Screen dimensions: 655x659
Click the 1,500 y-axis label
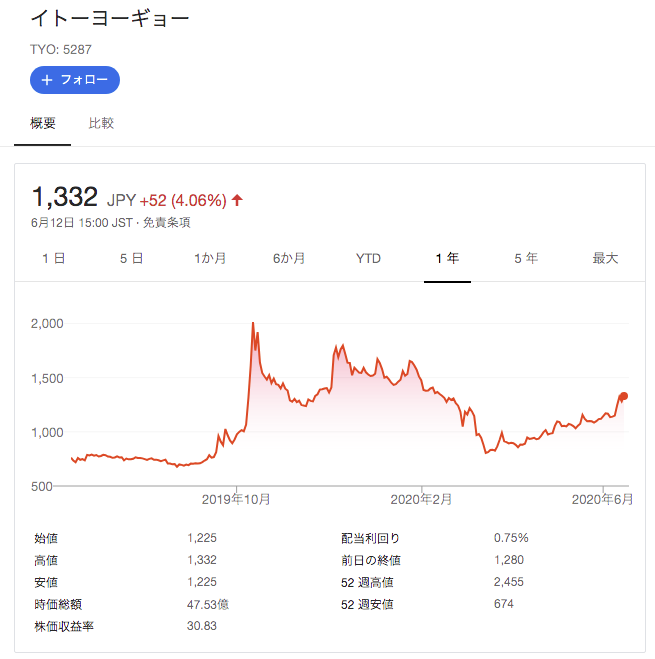click(47, 378)
